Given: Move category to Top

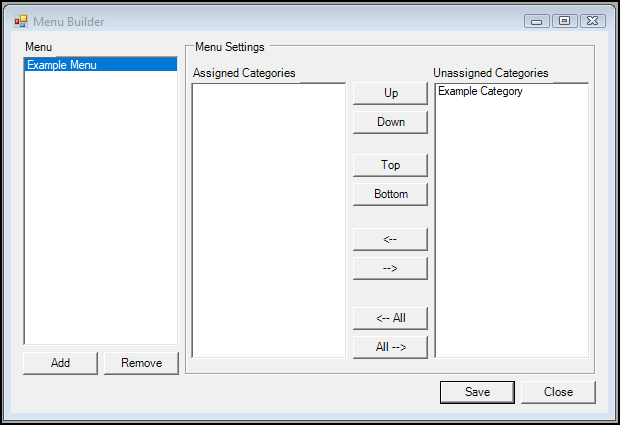Looking at the screenshot, I should pyautogui.click(x=390, y=165).
